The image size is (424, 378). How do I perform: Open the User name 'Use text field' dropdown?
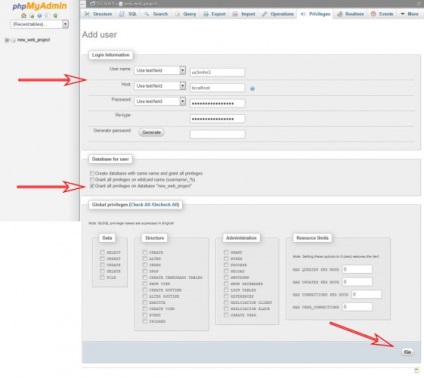coord(160,70)
